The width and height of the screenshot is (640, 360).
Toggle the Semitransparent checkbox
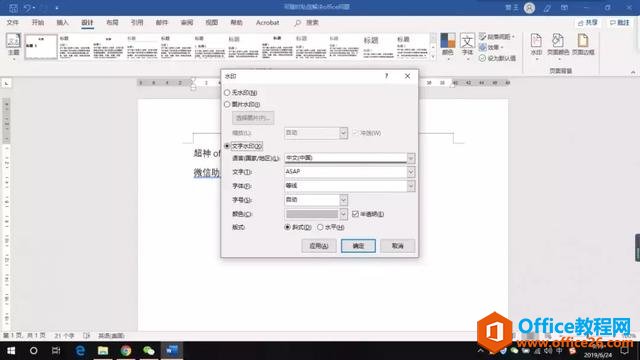click(x=355, y=214)
